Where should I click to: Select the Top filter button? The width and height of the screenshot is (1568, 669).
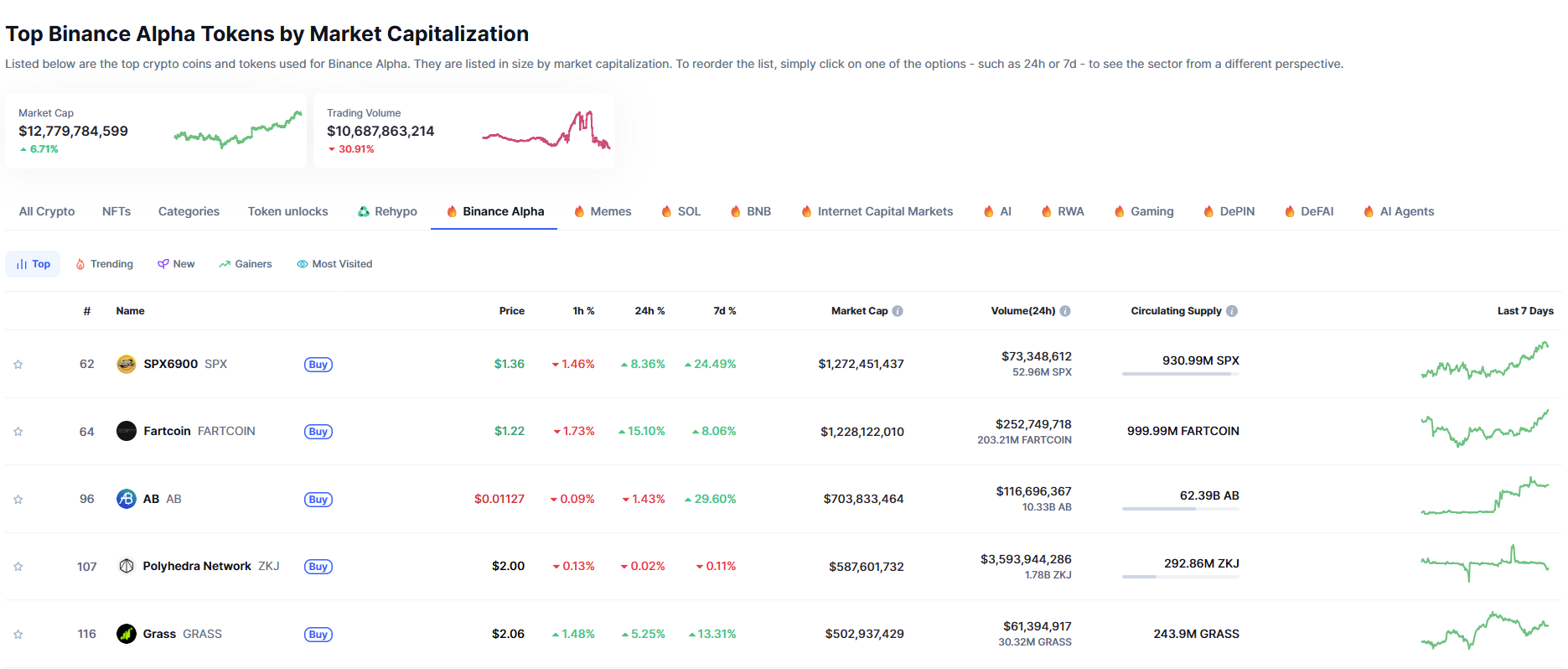pos(33,264)
